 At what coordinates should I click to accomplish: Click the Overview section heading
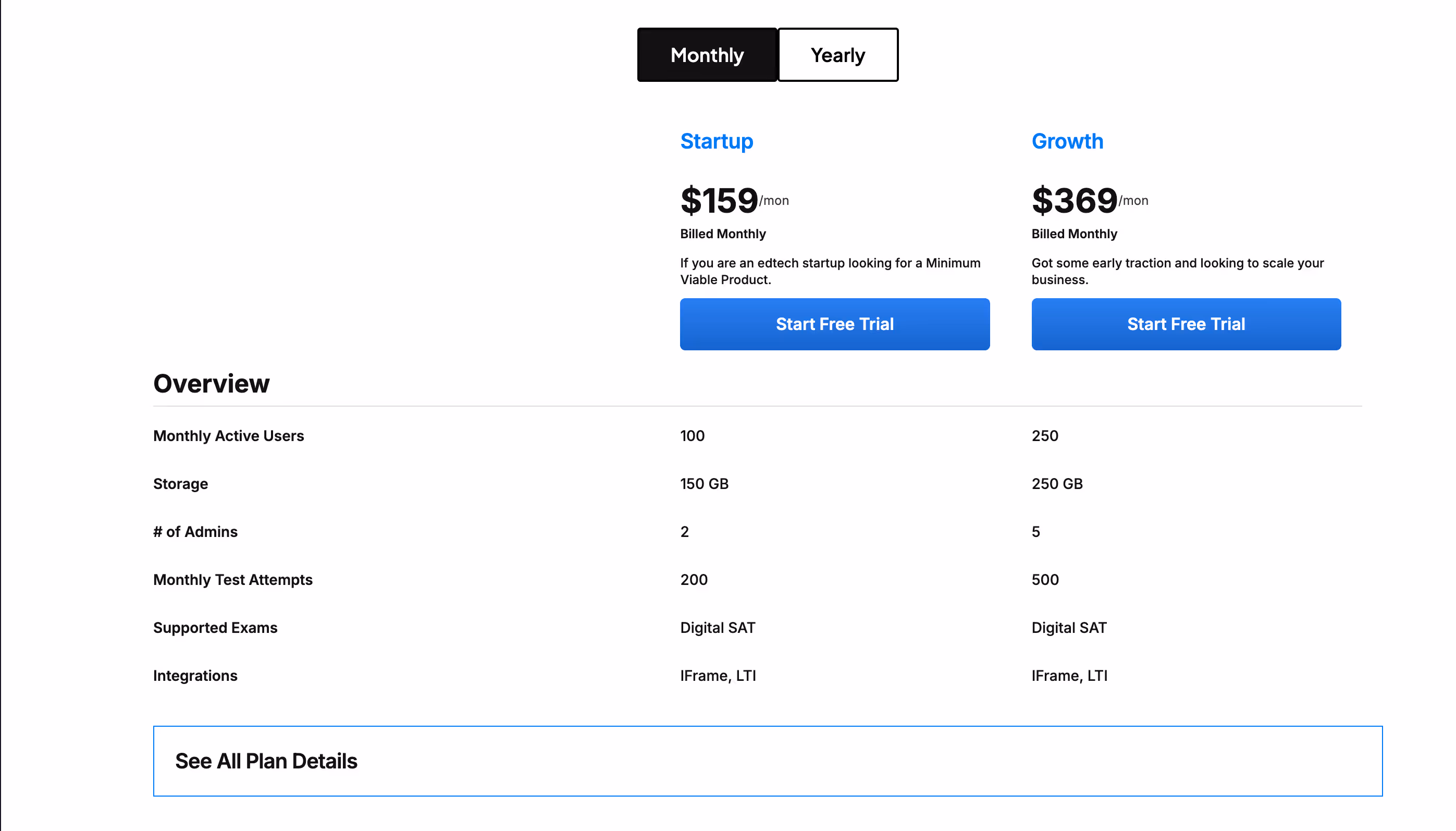(x=212, y=384)
